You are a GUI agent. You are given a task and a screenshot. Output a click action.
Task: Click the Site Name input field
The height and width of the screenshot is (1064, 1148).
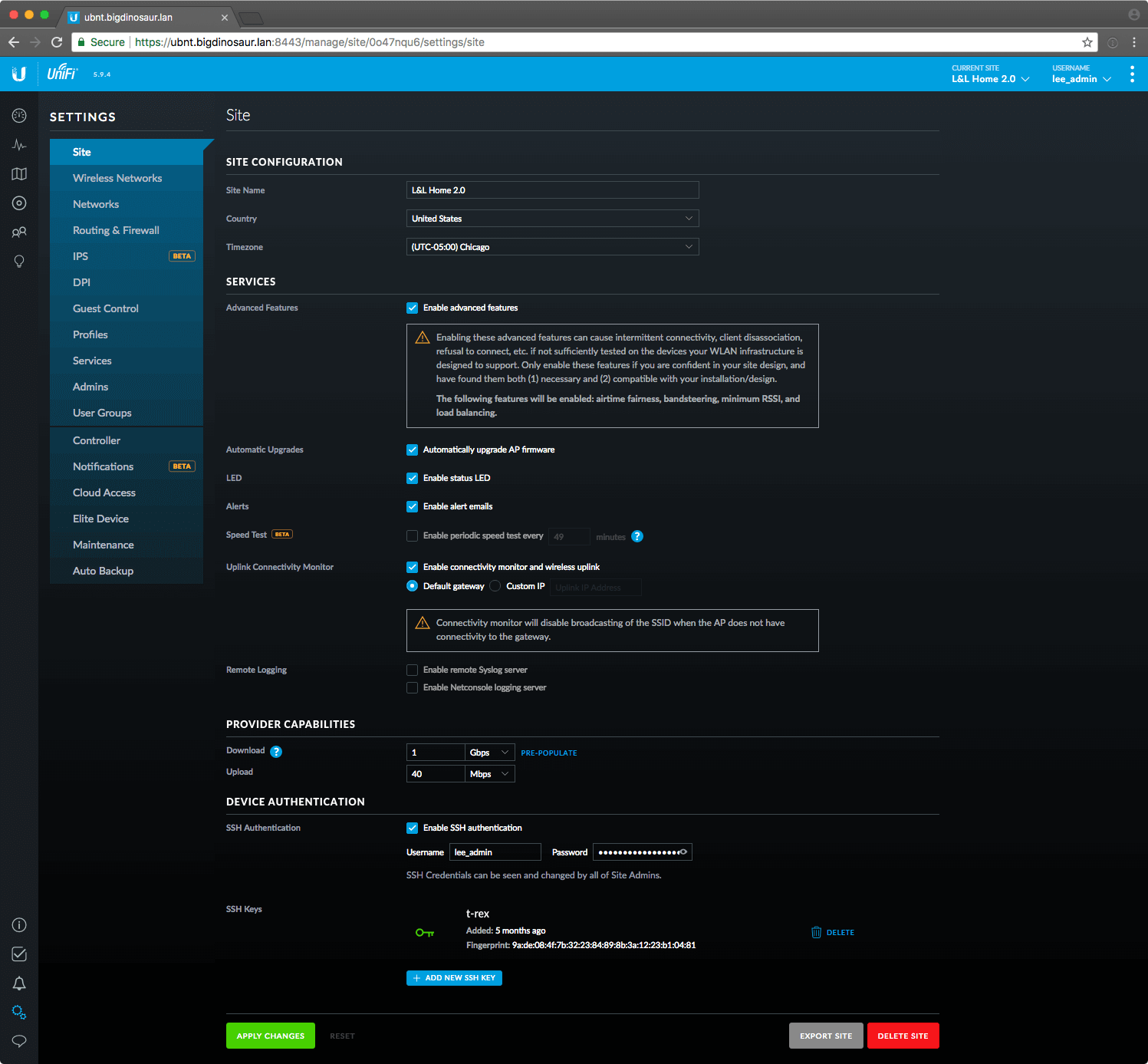[552, 190]
